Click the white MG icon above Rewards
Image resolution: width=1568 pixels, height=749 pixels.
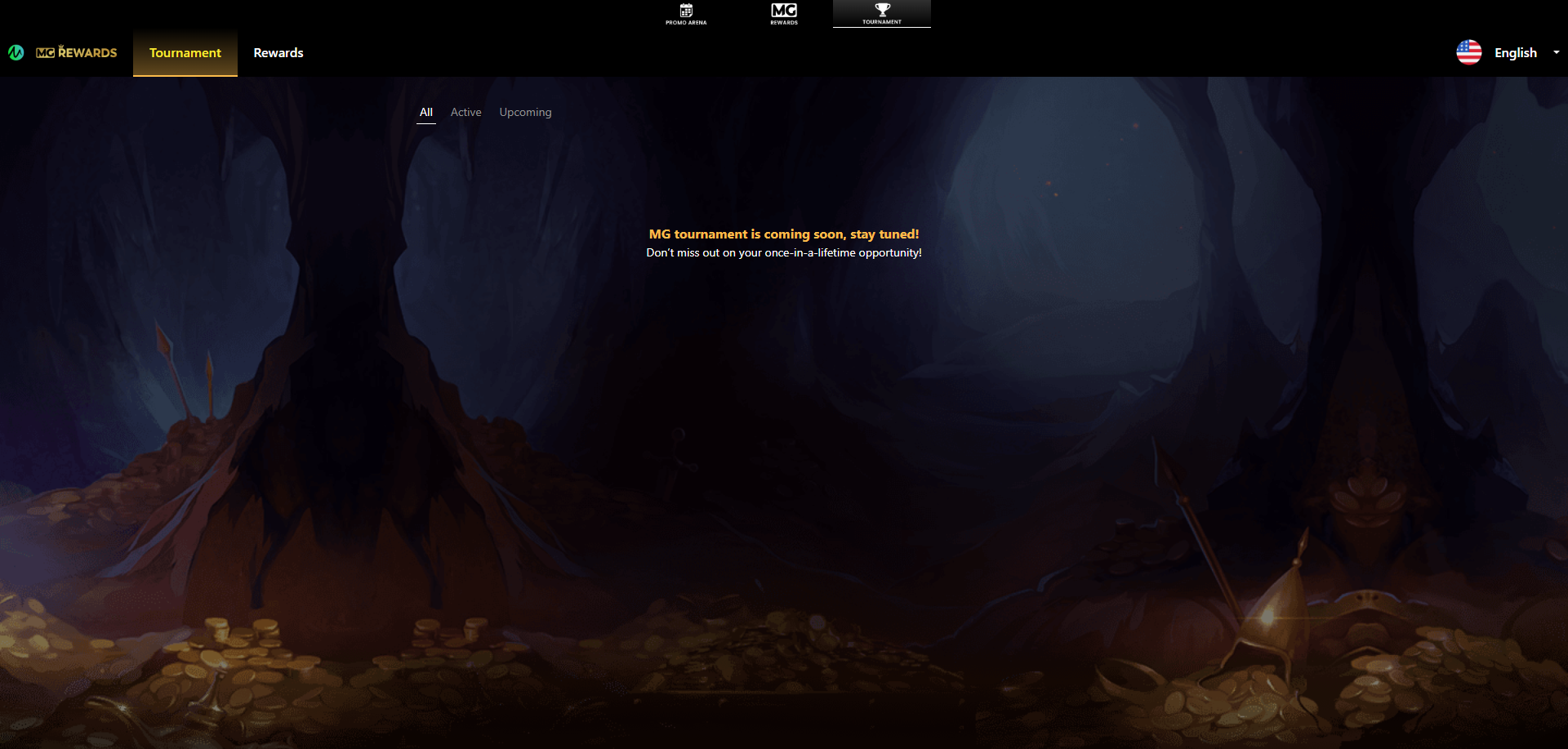click(x=783, y=10)
